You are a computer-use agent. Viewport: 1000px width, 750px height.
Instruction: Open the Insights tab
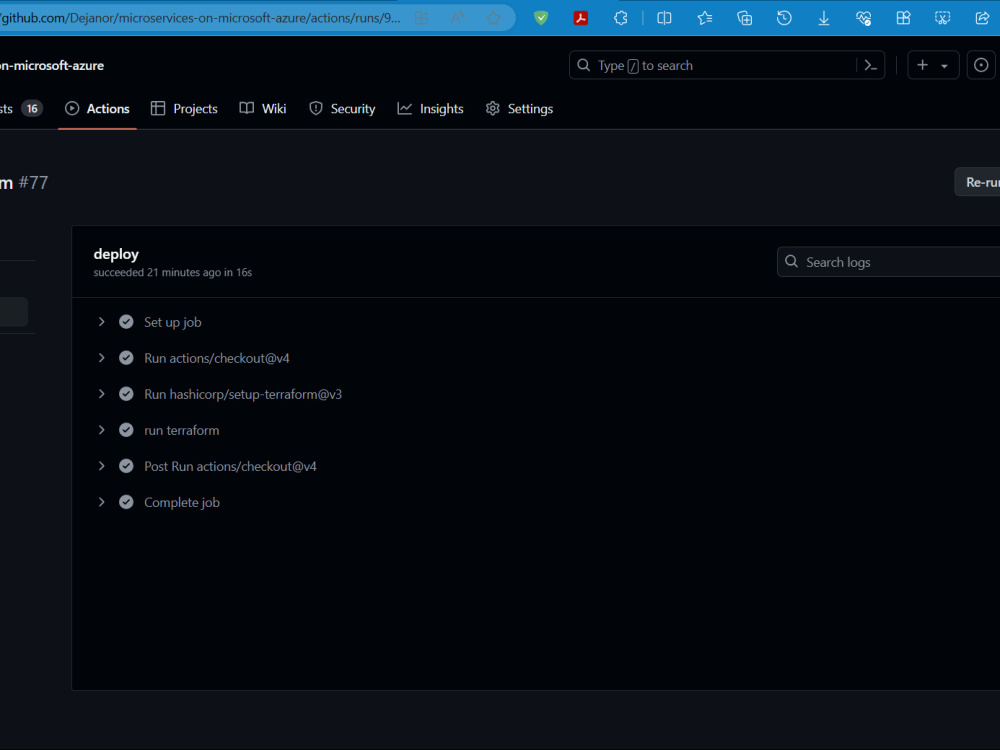(x=430, y=109)
